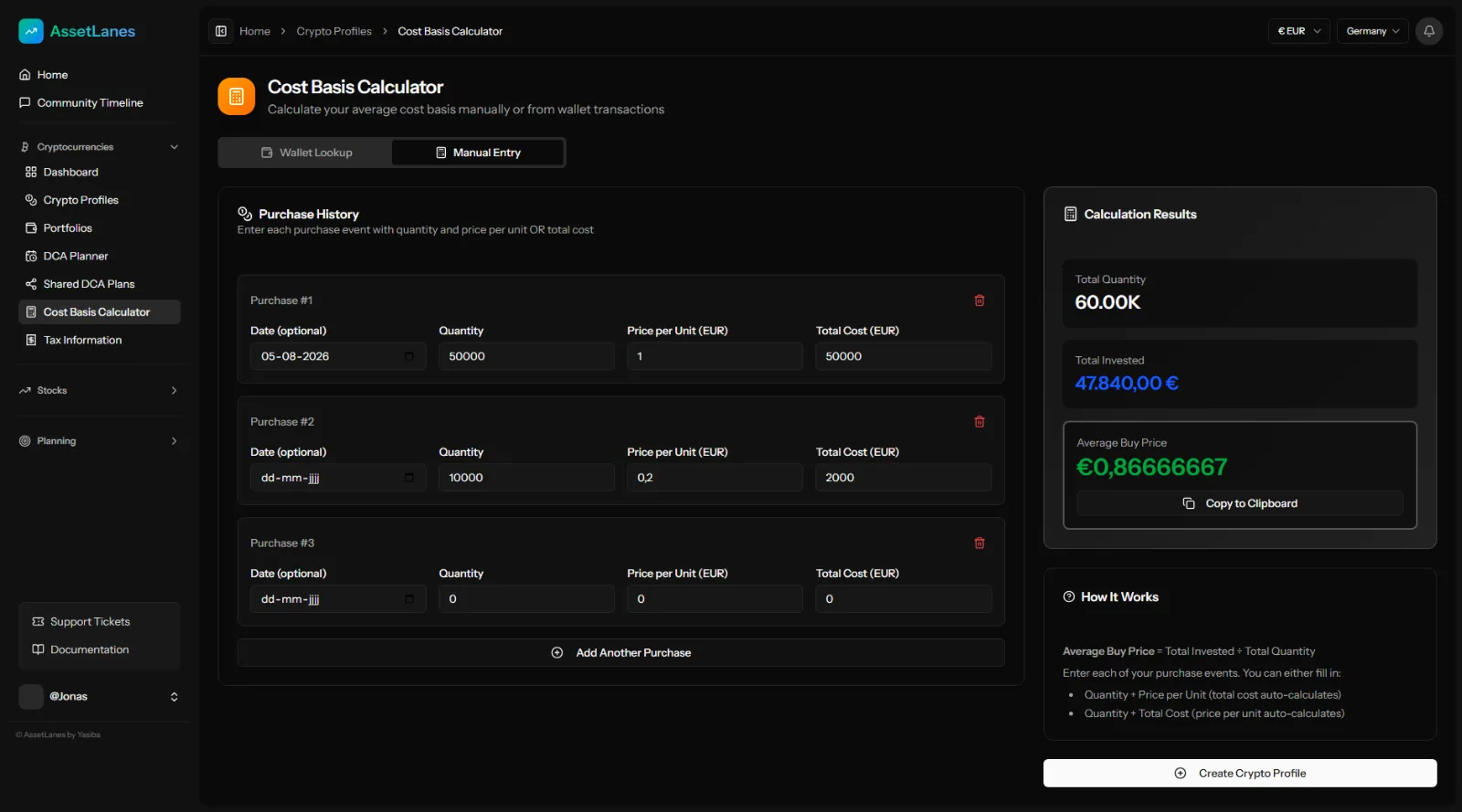The height and width of the screenshot is (812, 1462).
Task: Open Support Tickets
Action: (x=99, y=622)
